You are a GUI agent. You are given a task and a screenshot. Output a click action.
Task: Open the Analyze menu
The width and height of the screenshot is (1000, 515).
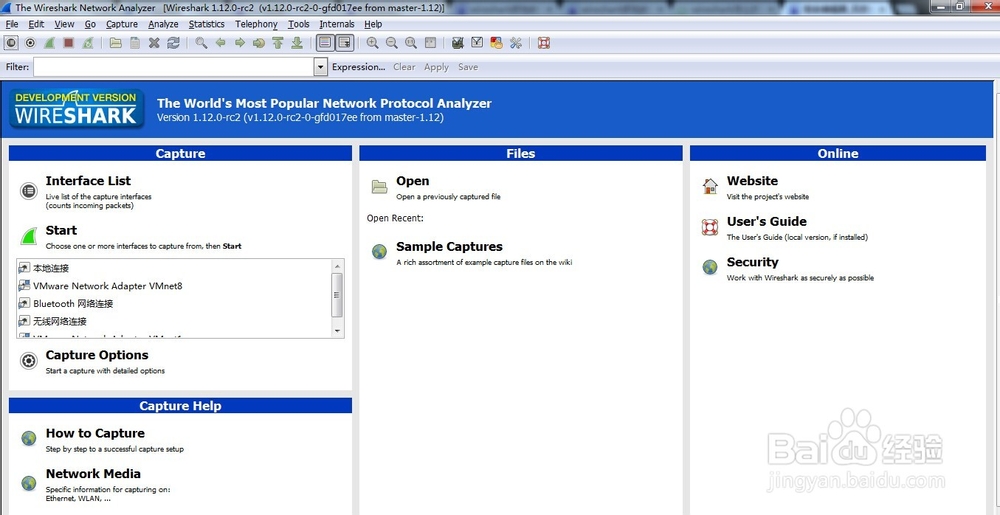point(163,24)
